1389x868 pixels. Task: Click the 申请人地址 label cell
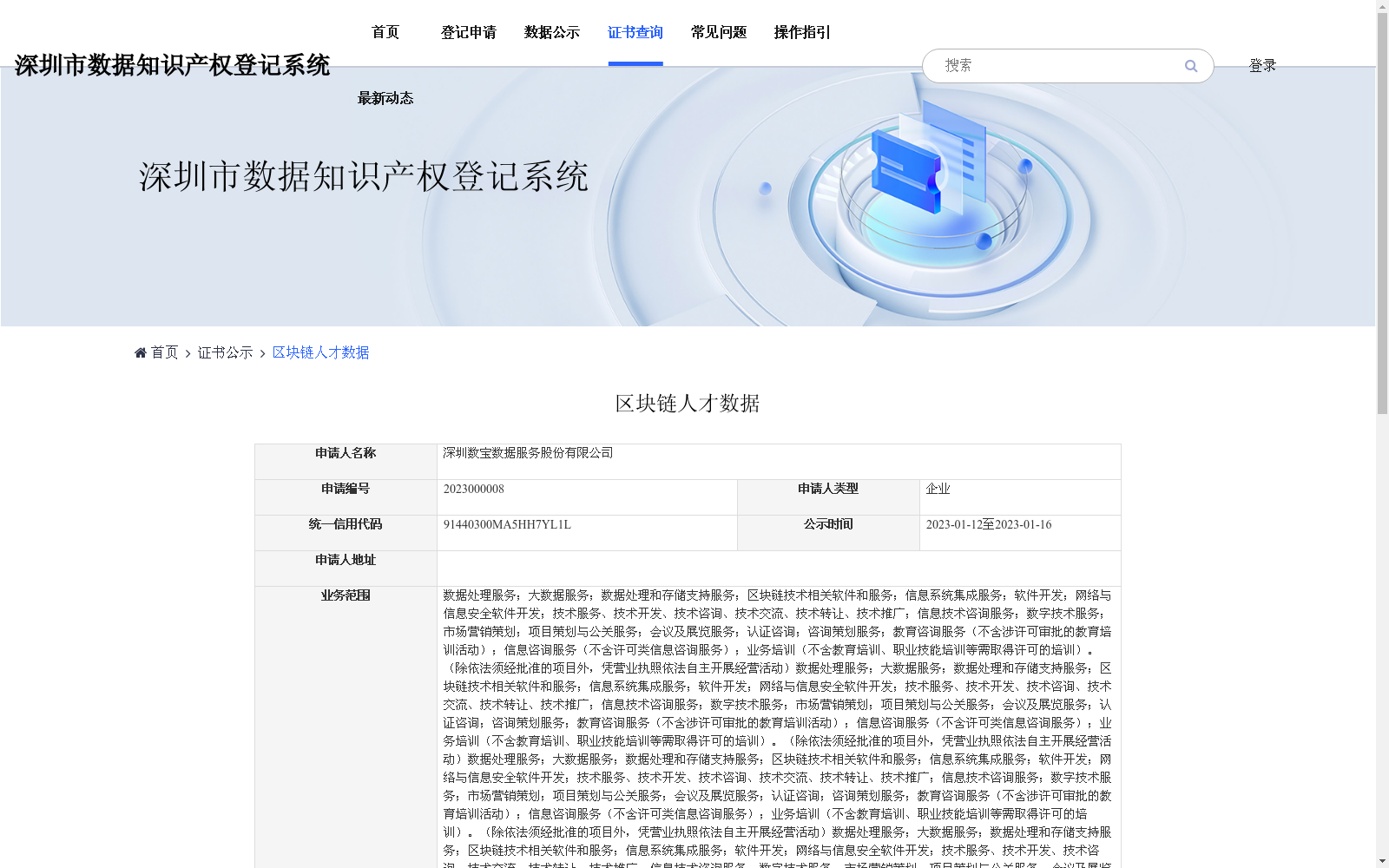tap(346, 569)
